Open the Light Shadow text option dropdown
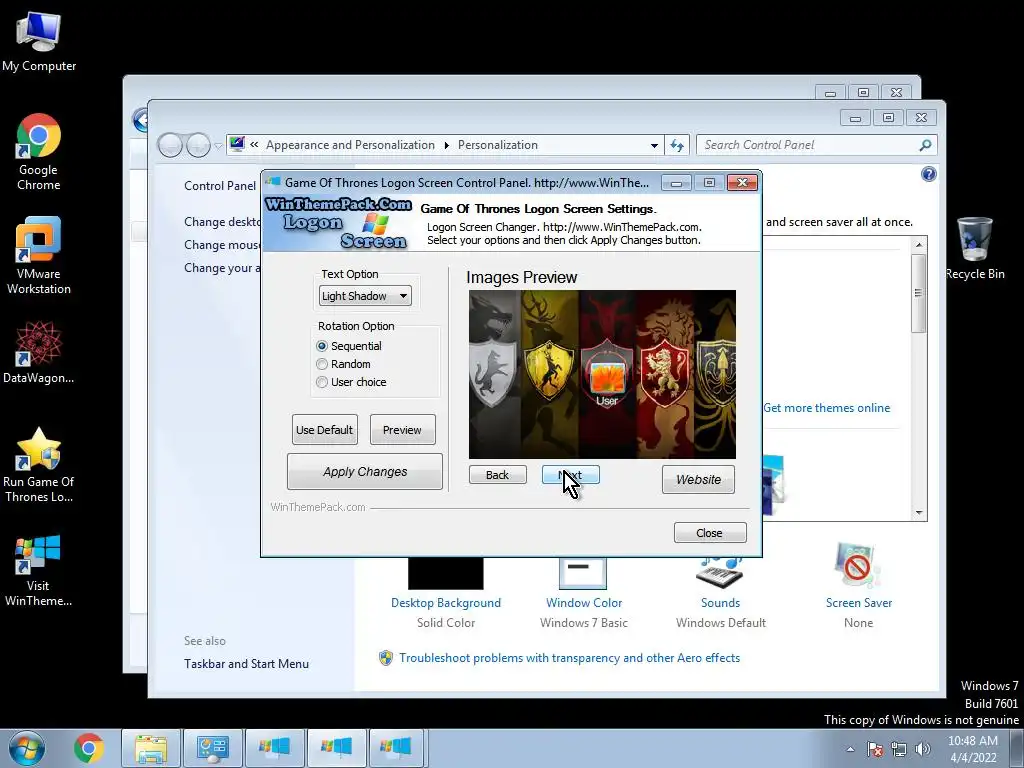 click(365, 296)
